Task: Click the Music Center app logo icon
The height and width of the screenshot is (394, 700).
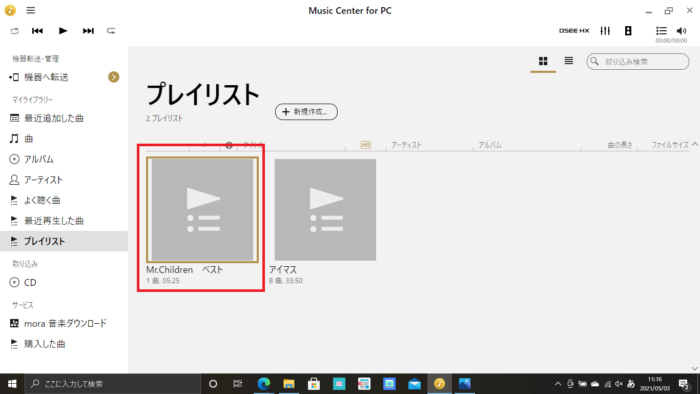Action: pos(10,10)
